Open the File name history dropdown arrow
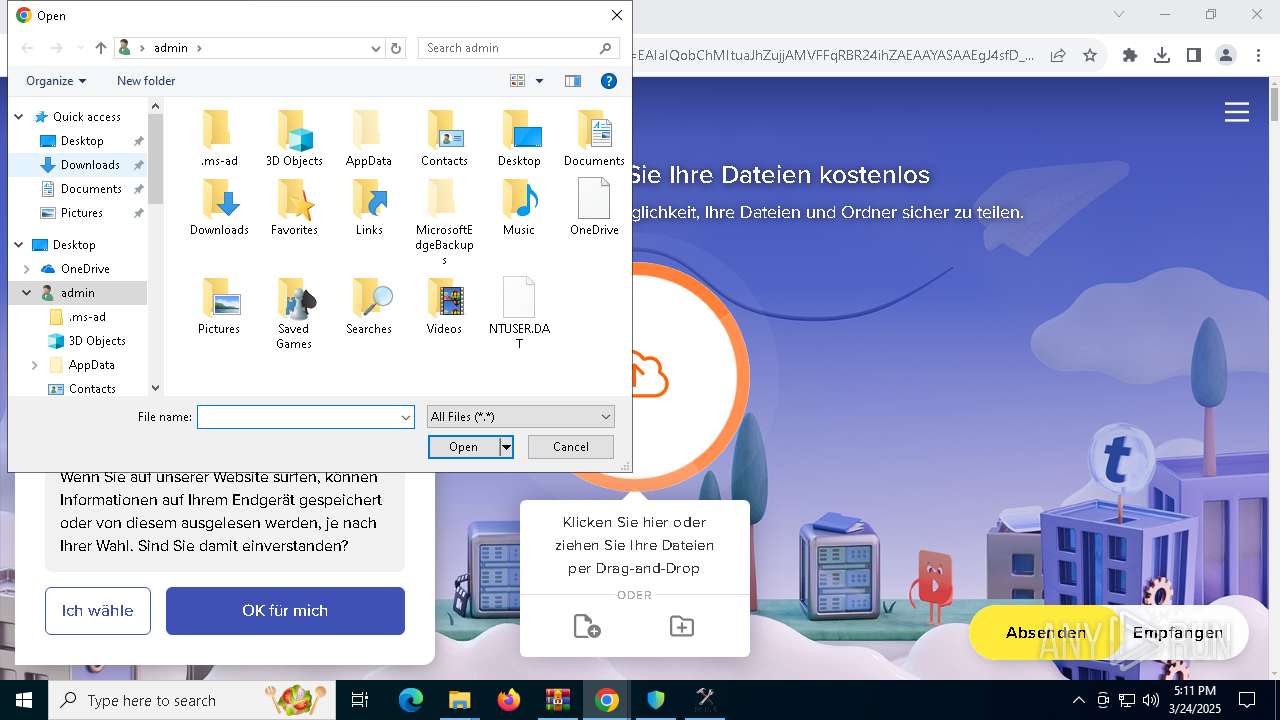 pyautogui.click(x=406, y=417)
